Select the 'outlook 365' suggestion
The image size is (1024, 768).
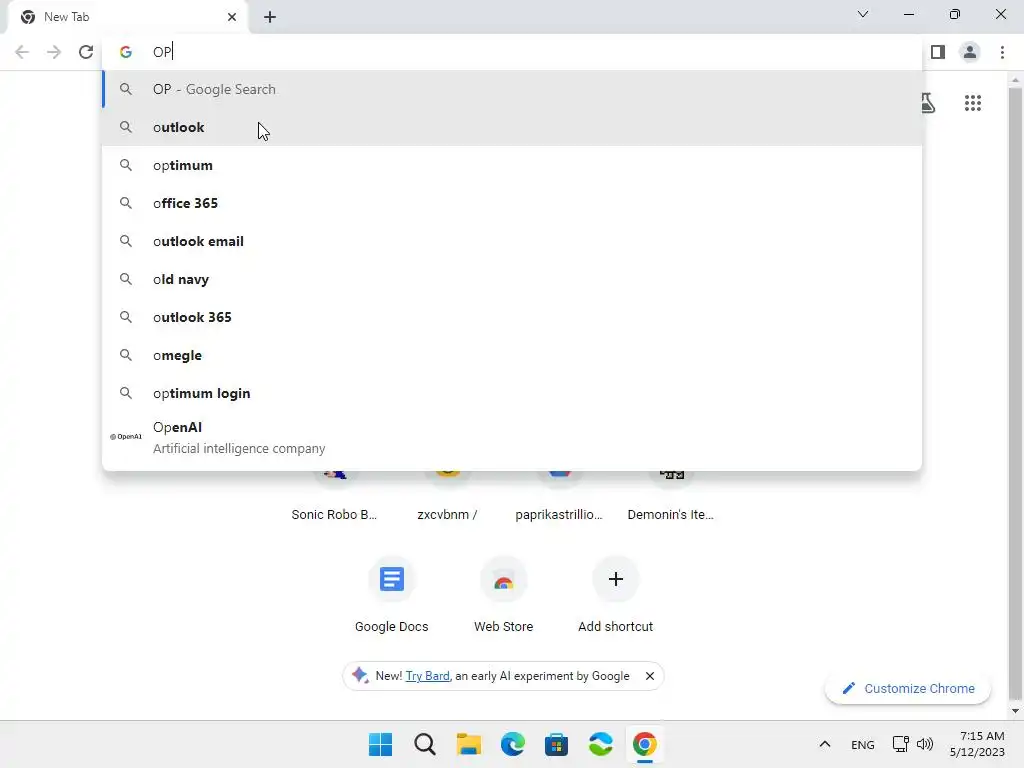pyautogui.click(x=513, y=317)
